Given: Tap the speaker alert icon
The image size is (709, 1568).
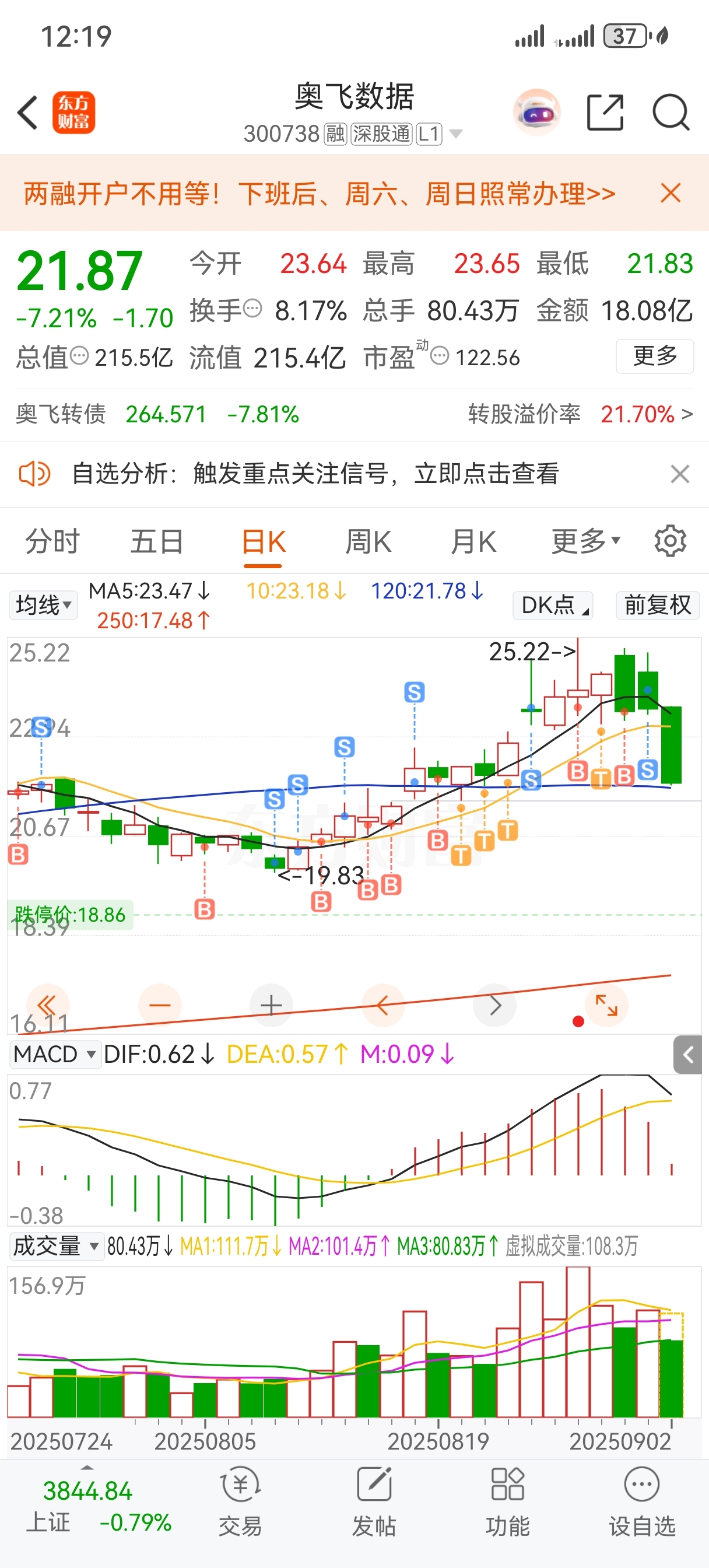Looking at the screenshot, I should pyautogui.click(x=34, y=474).
